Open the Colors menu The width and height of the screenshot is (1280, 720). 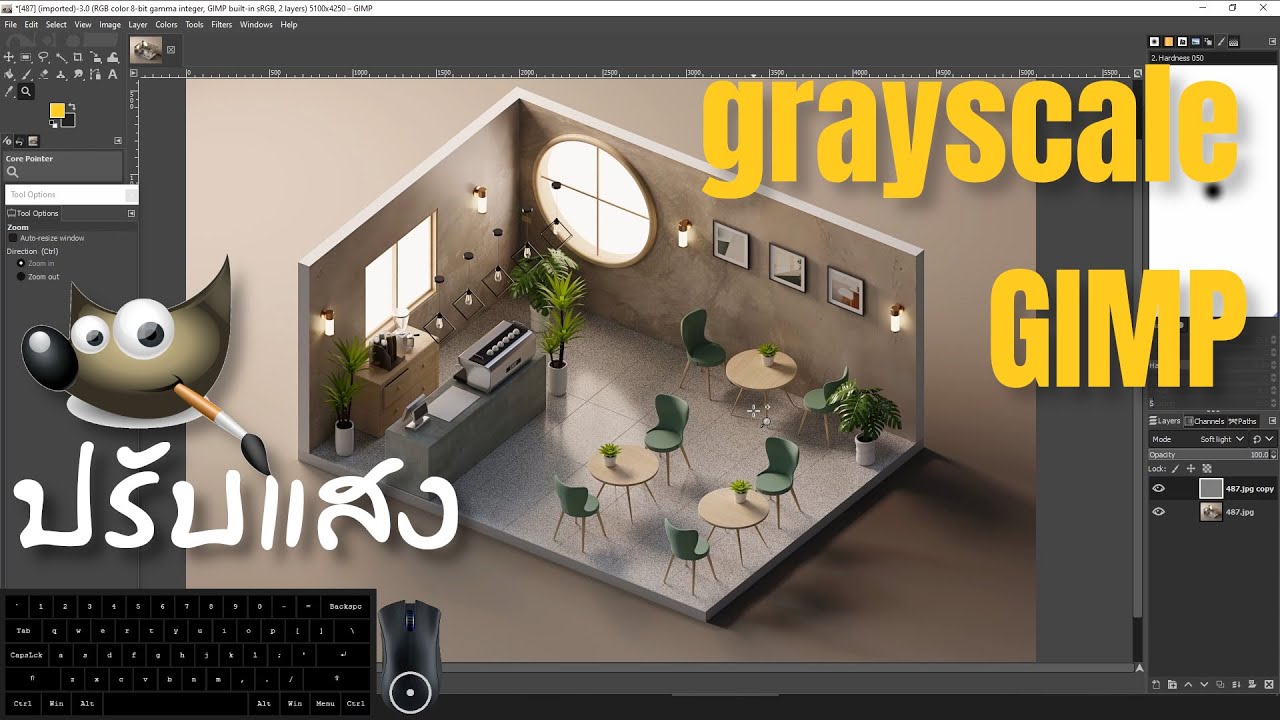coord(166,24)
